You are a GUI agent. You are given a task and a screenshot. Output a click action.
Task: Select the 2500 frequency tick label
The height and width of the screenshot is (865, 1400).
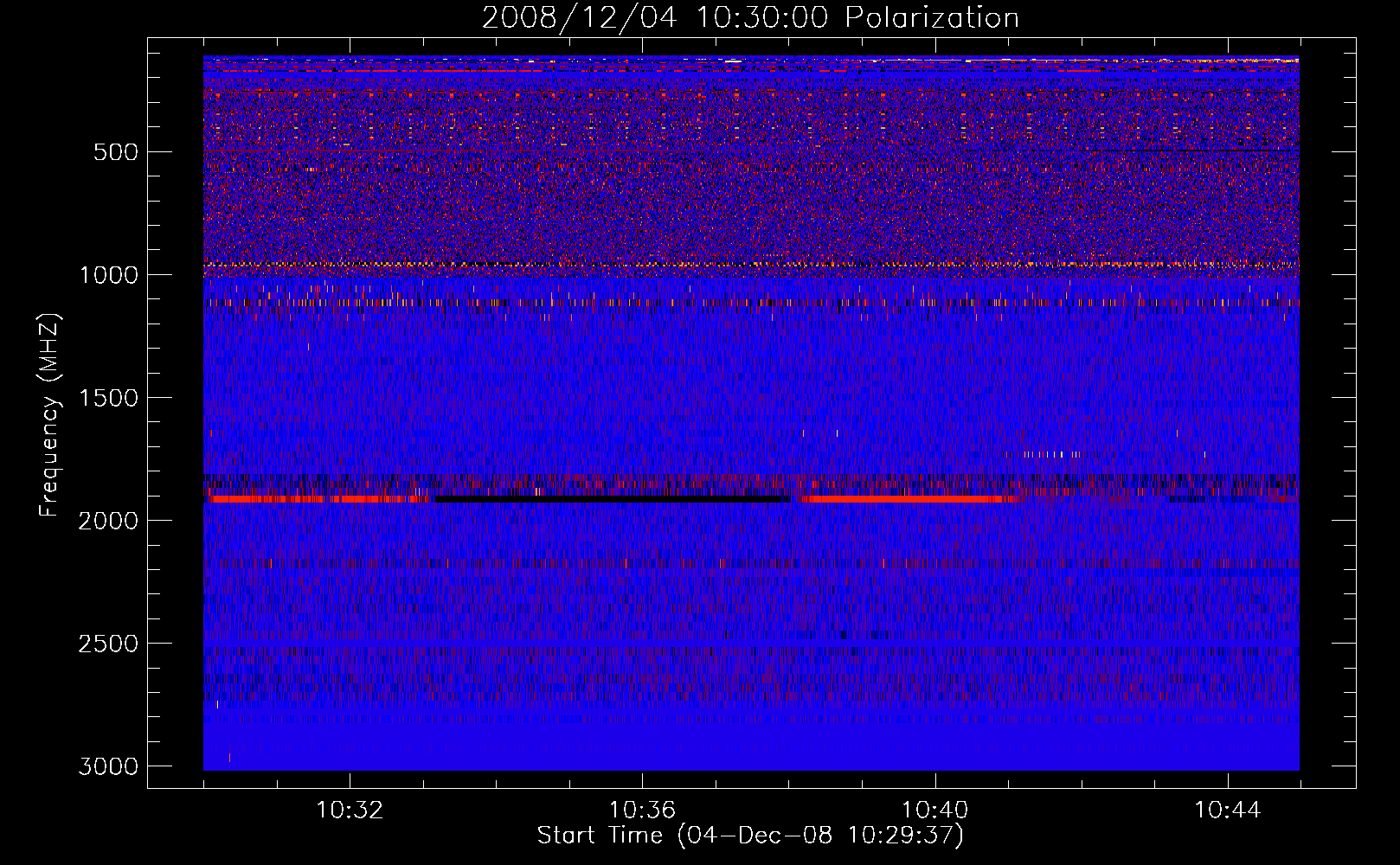(x=108, y=644)
